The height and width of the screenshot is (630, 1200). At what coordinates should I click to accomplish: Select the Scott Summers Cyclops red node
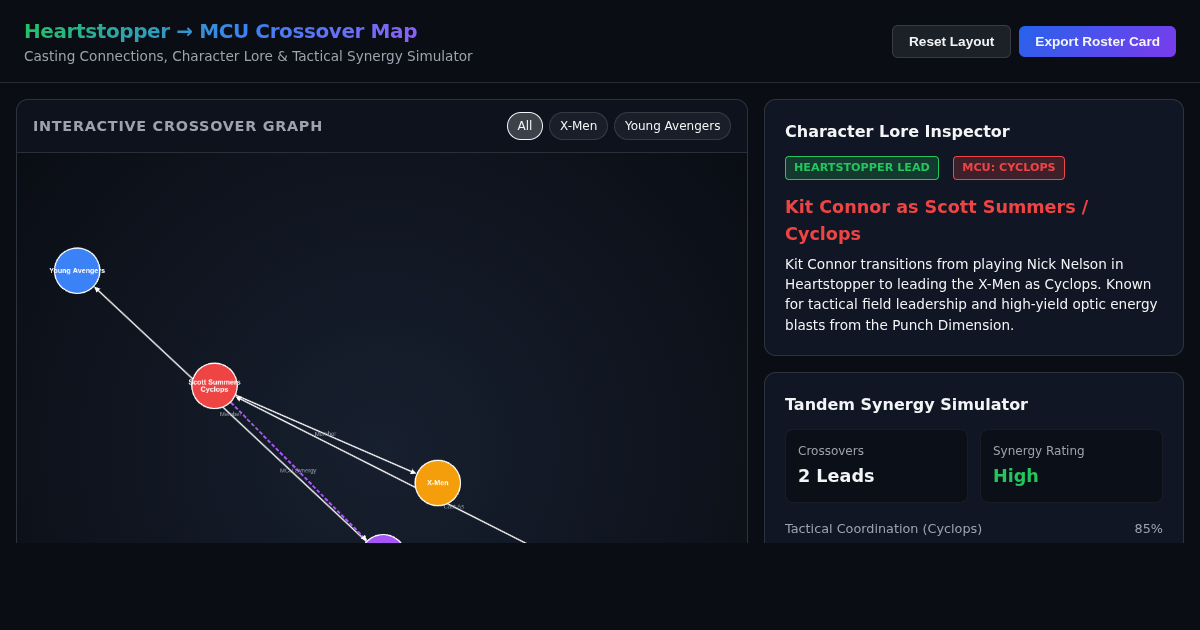(x=214, y=386)
